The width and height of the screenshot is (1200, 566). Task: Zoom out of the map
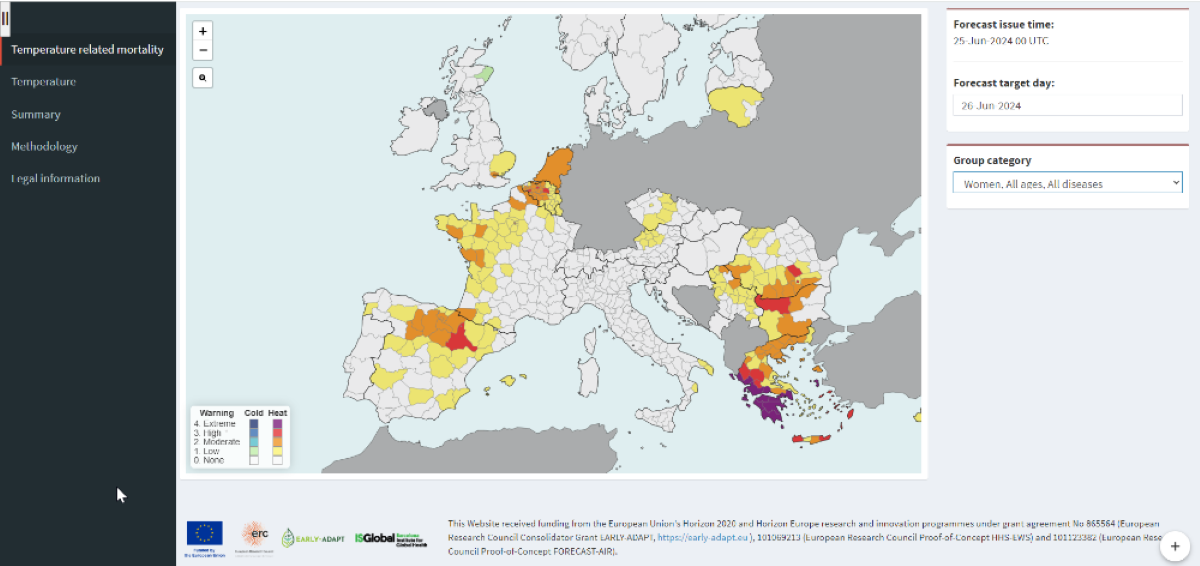203,50
